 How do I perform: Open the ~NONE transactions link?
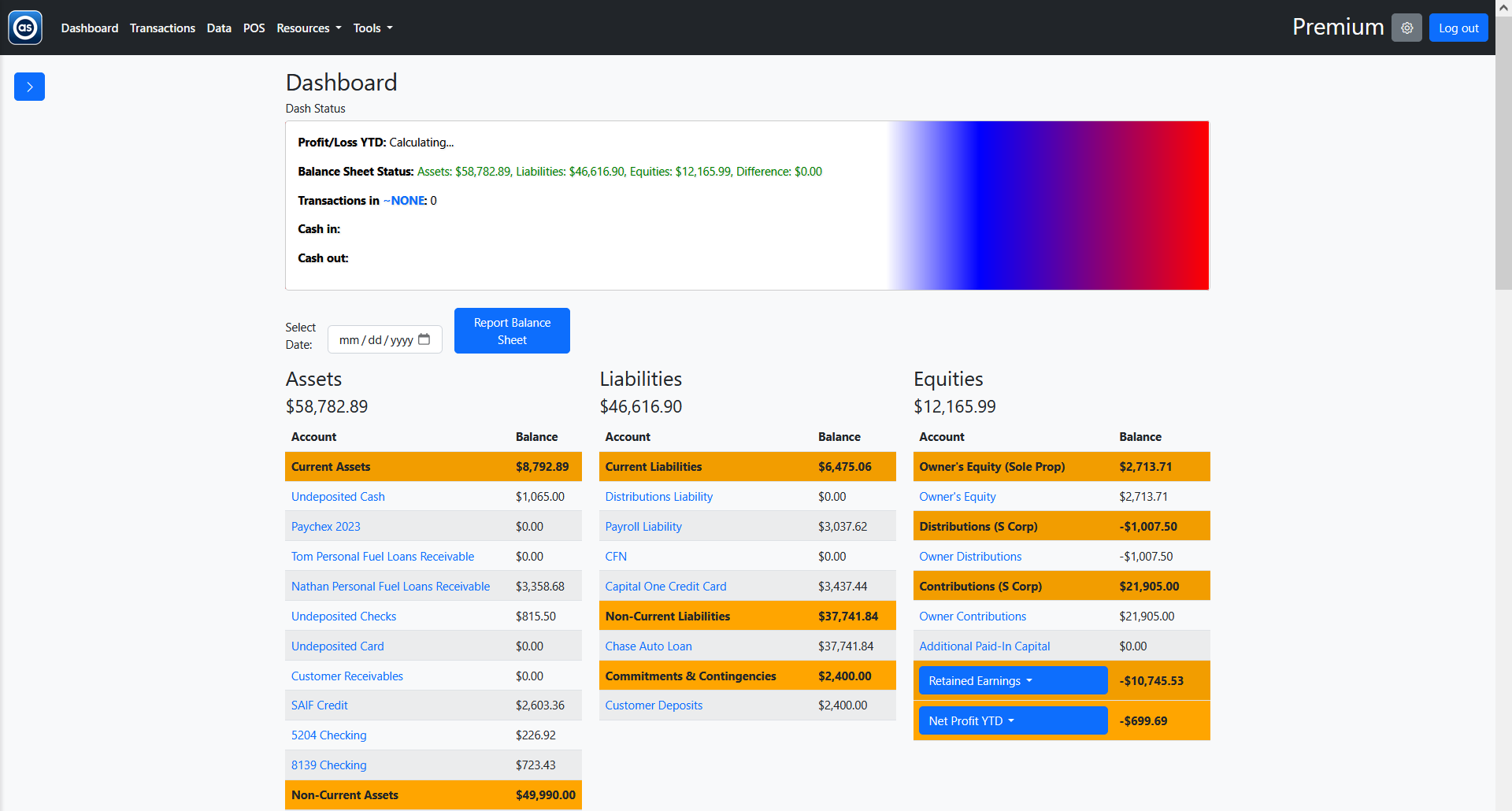pos(404,200)
